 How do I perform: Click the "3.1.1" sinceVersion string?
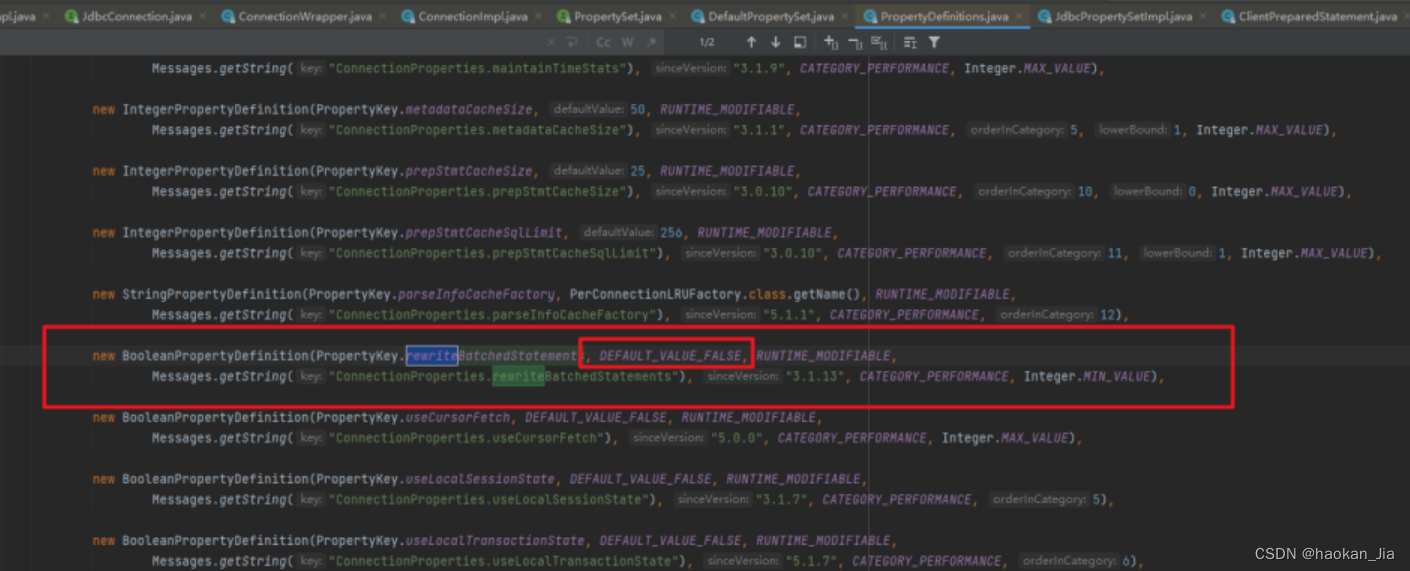758,130
